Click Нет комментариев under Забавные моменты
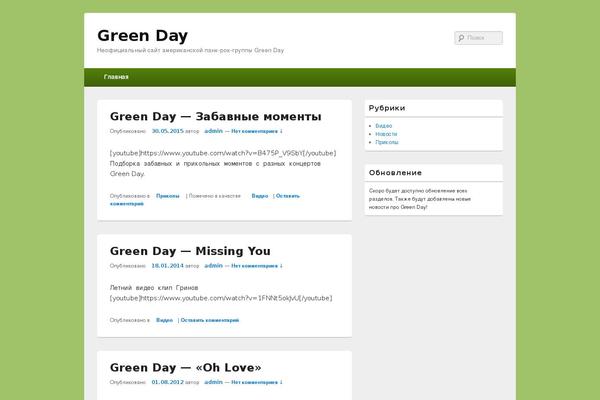600x400 pixels. [x=257, y=131]
